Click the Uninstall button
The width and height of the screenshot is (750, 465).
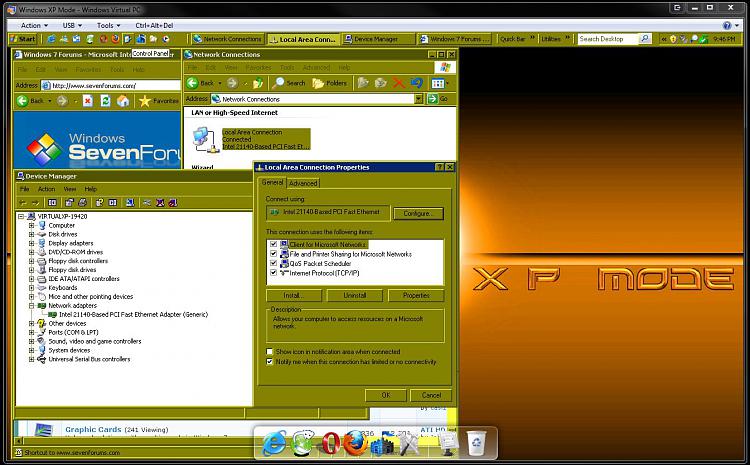coord(354,296)
